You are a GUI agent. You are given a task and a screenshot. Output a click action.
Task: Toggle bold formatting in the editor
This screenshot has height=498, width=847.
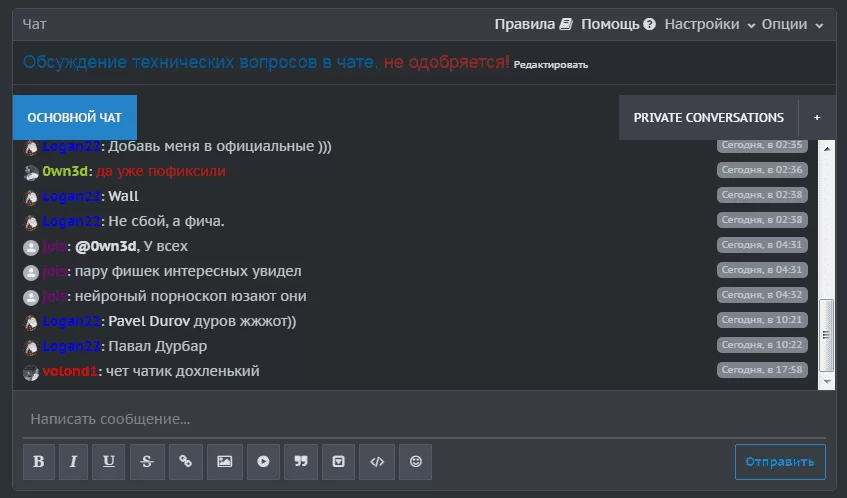click(x=38, y=462)
